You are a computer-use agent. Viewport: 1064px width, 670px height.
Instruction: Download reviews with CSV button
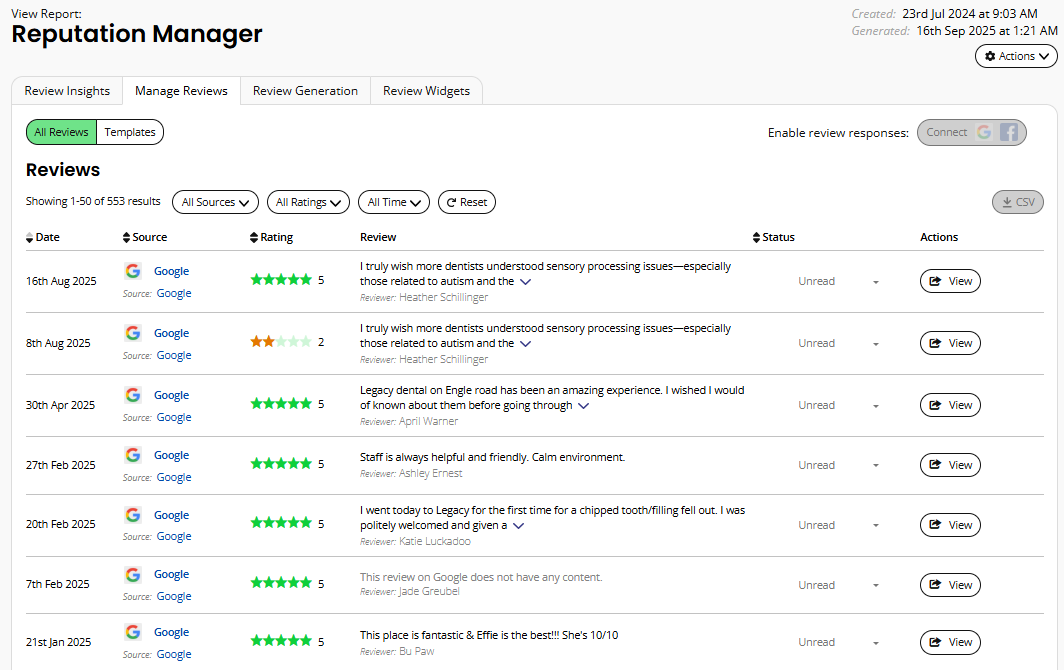[x=1018, y=202]
